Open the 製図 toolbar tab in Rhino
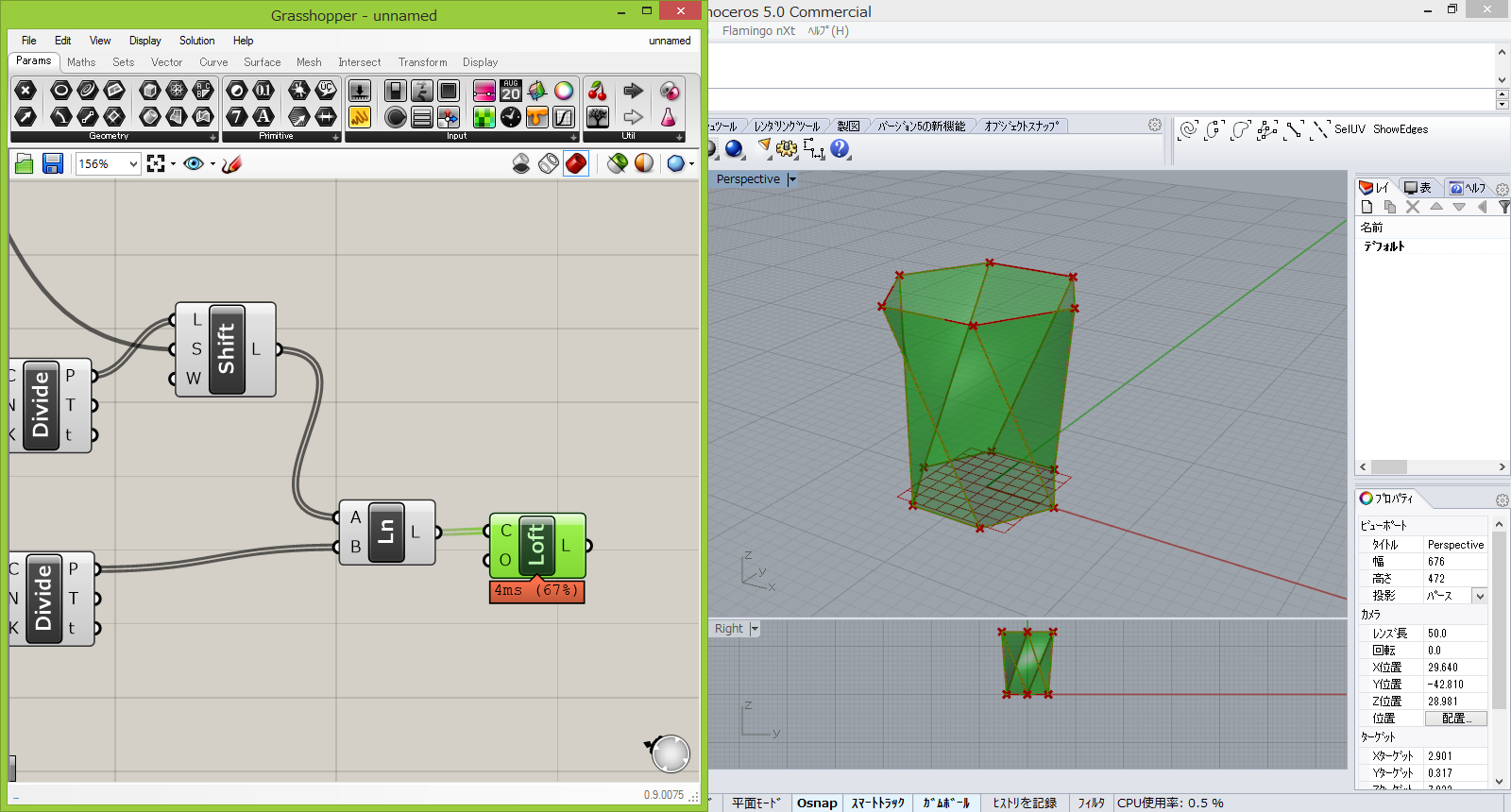The width and height of the screenshot is (1511, 812). point(848,127)
